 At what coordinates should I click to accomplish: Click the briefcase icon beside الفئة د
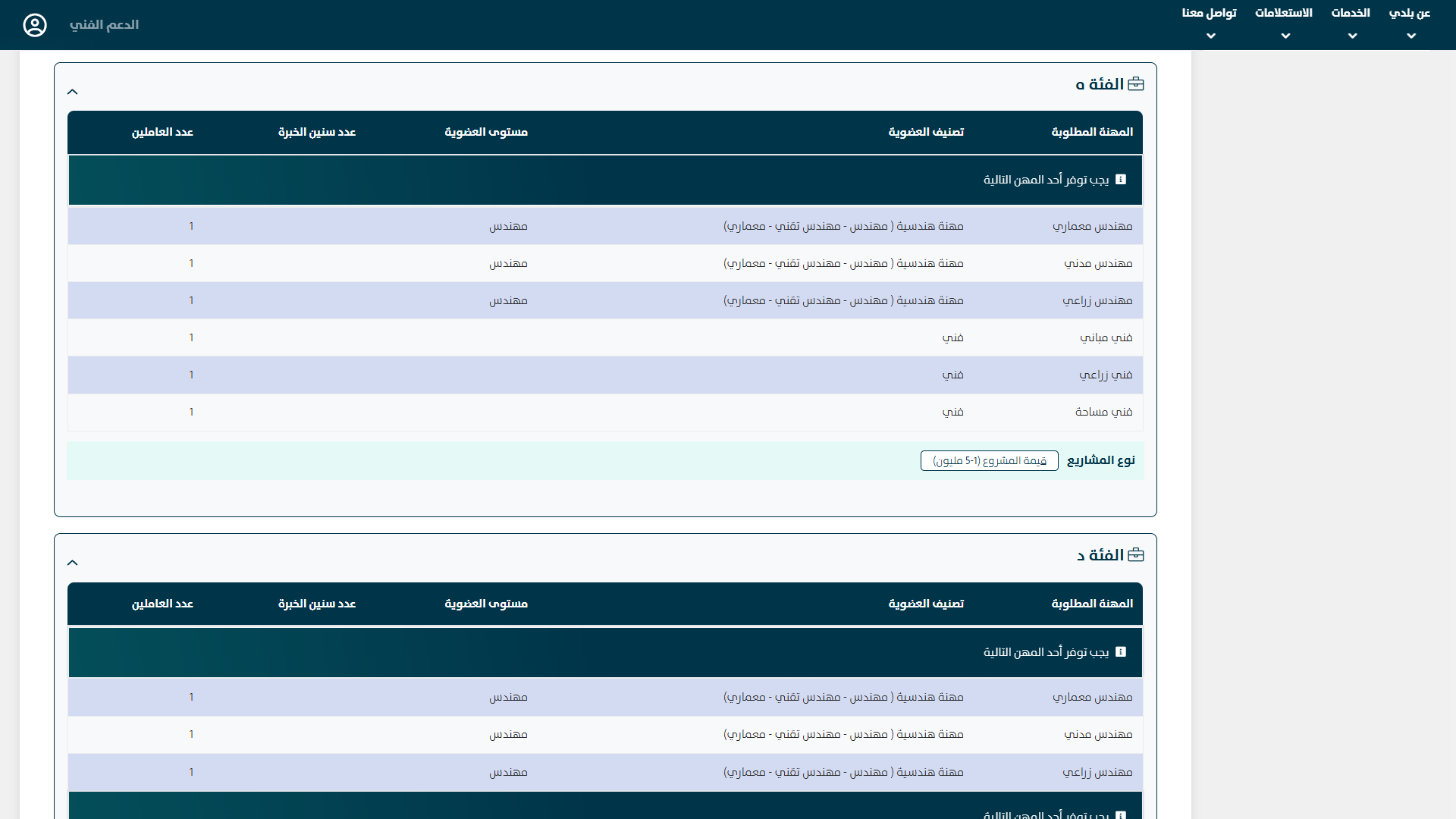point(1136,555)
